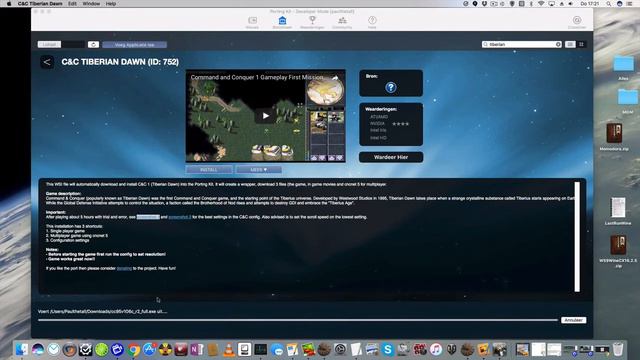Switch to grid view layout
Screen dimensions: 640x360
(581, 44)
